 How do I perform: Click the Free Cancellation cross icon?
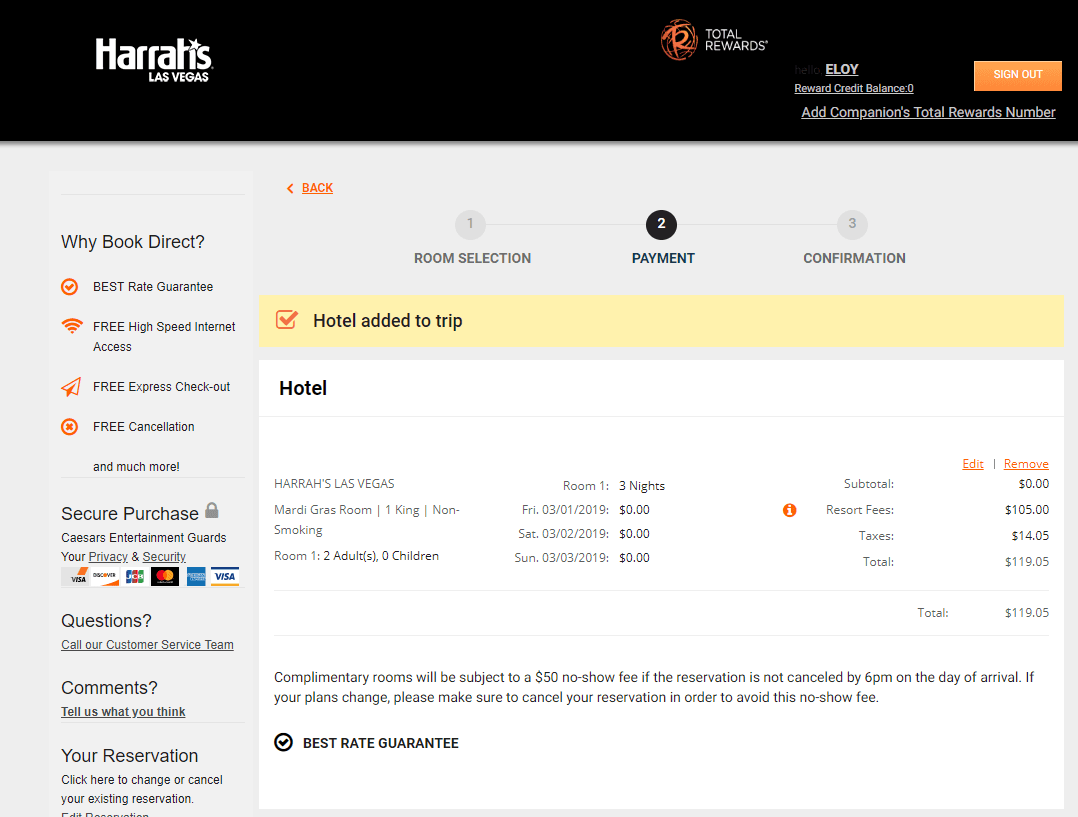69,427
